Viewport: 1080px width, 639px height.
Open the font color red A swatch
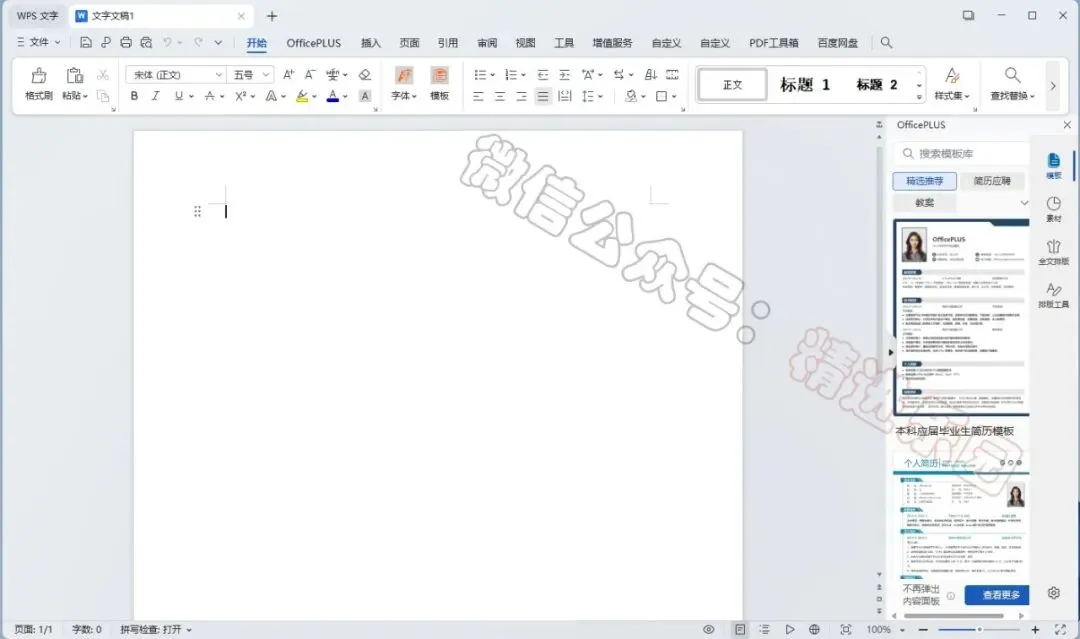(333, 96)
